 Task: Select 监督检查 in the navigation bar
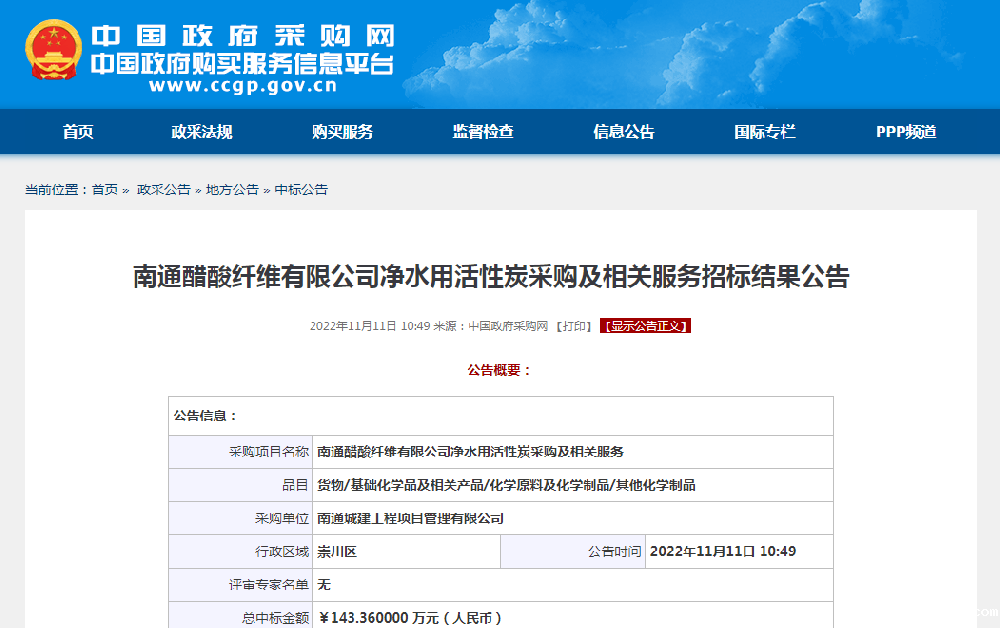click(x=483, y=132)
